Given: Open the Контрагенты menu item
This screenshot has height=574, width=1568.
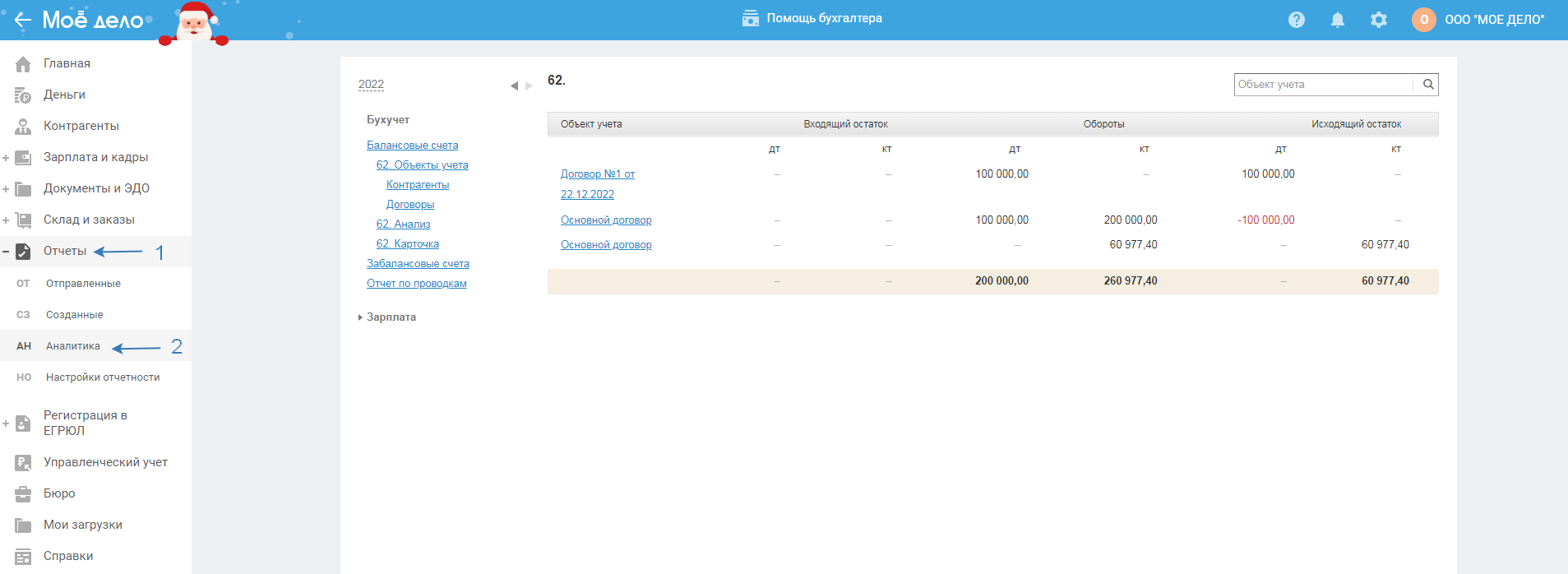Looking at the screenshot, I should point(81,126).
